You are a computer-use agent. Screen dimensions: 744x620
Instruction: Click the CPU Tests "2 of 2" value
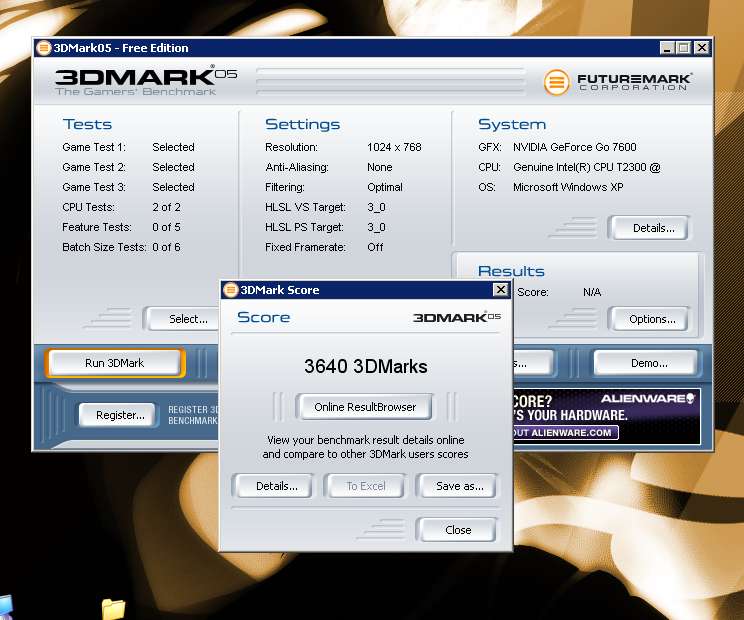166,207
